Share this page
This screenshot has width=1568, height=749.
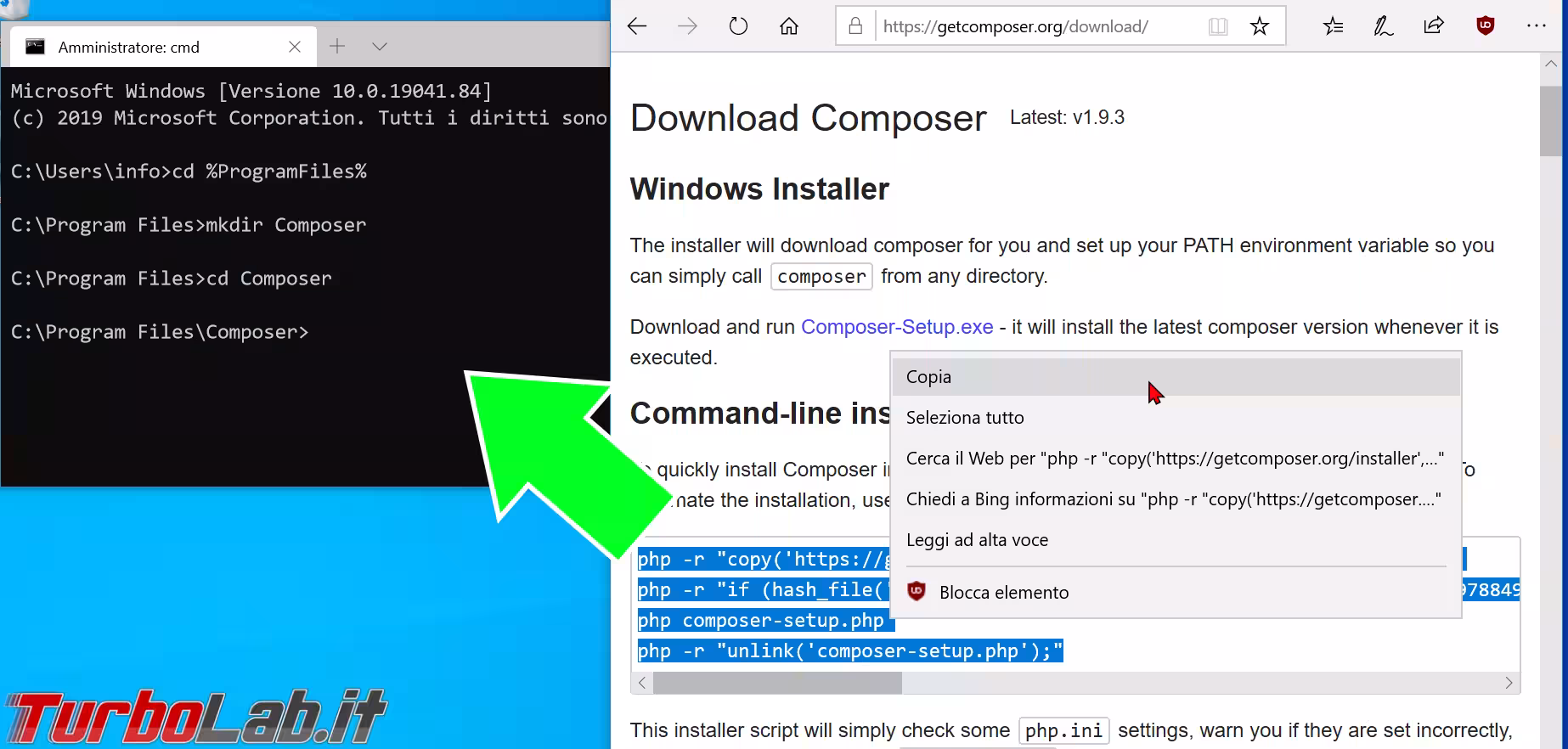pos(1434,26)
